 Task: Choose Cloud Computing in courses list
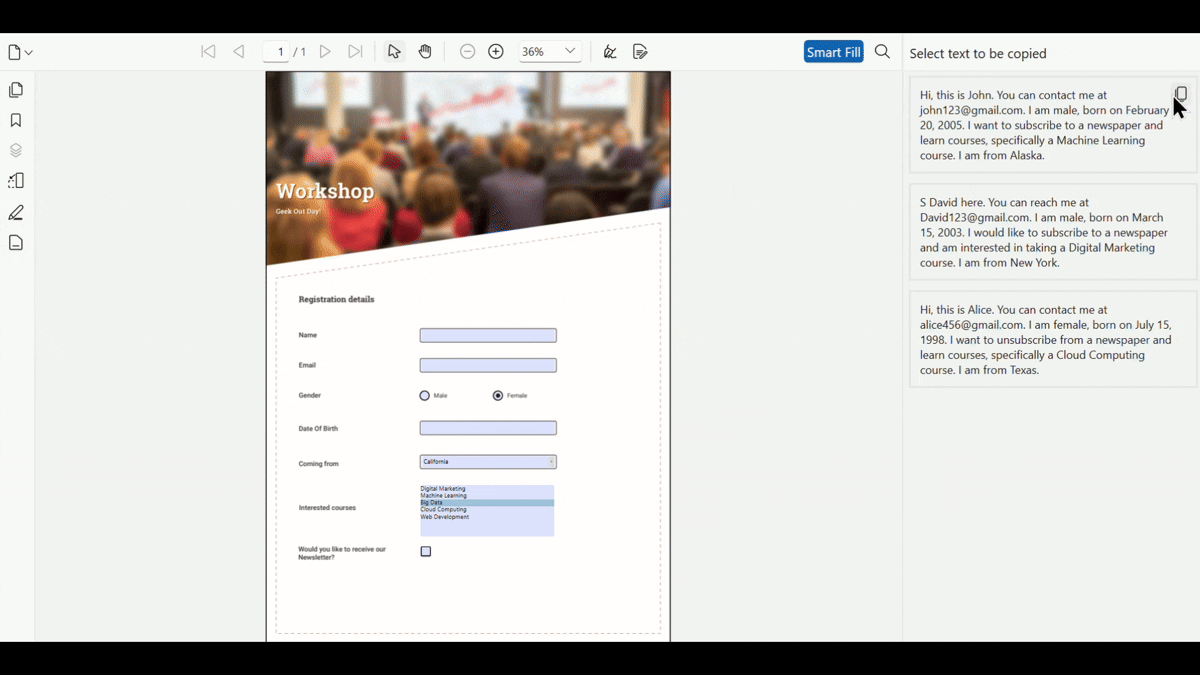443,510
